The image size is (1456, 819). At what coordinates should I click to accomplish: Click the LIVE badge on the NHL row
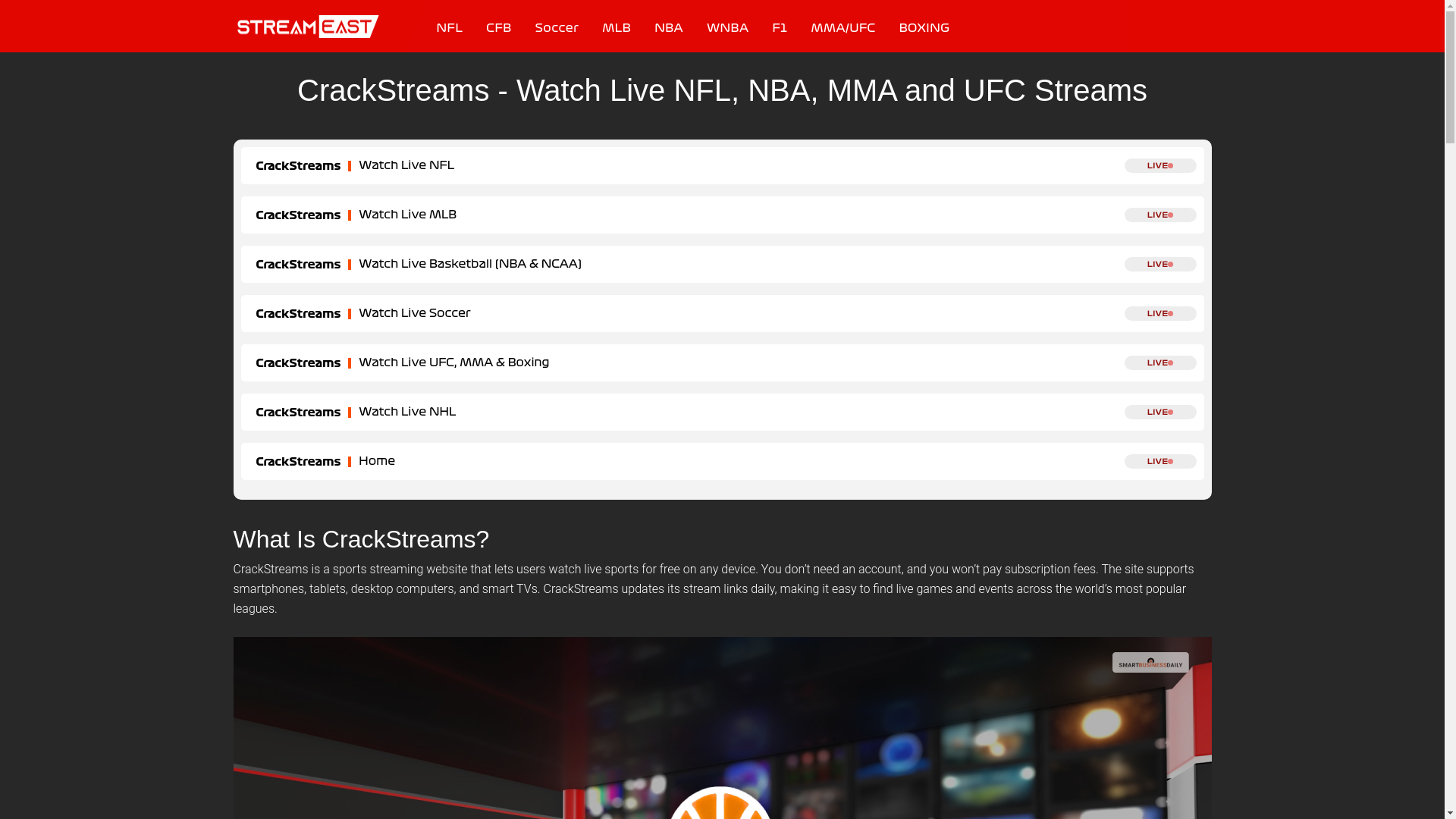[x=1160, y=412]
